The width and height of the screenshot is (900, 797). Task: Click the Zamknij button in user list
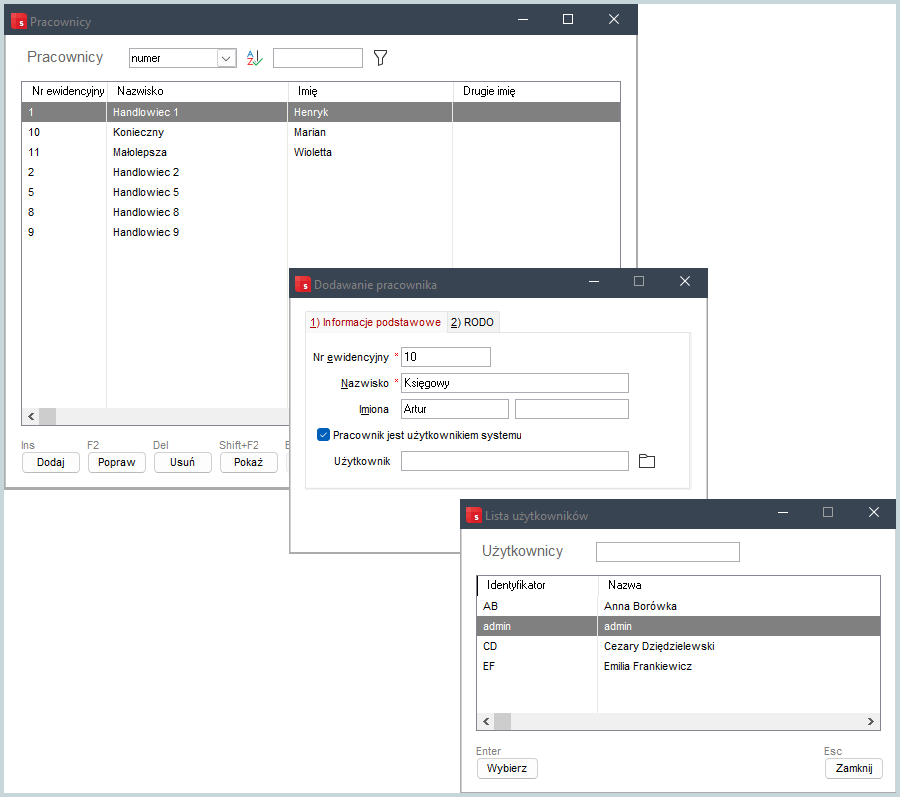coord(854,768)
